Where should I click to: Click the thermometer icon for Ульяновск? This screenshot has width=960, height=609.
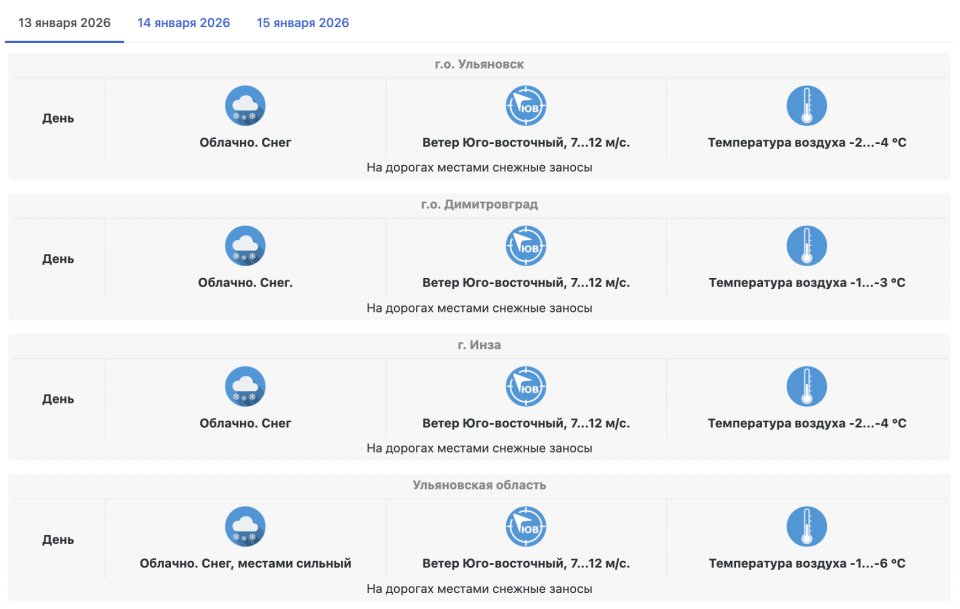pyautogui.click(x=807, y=106)
